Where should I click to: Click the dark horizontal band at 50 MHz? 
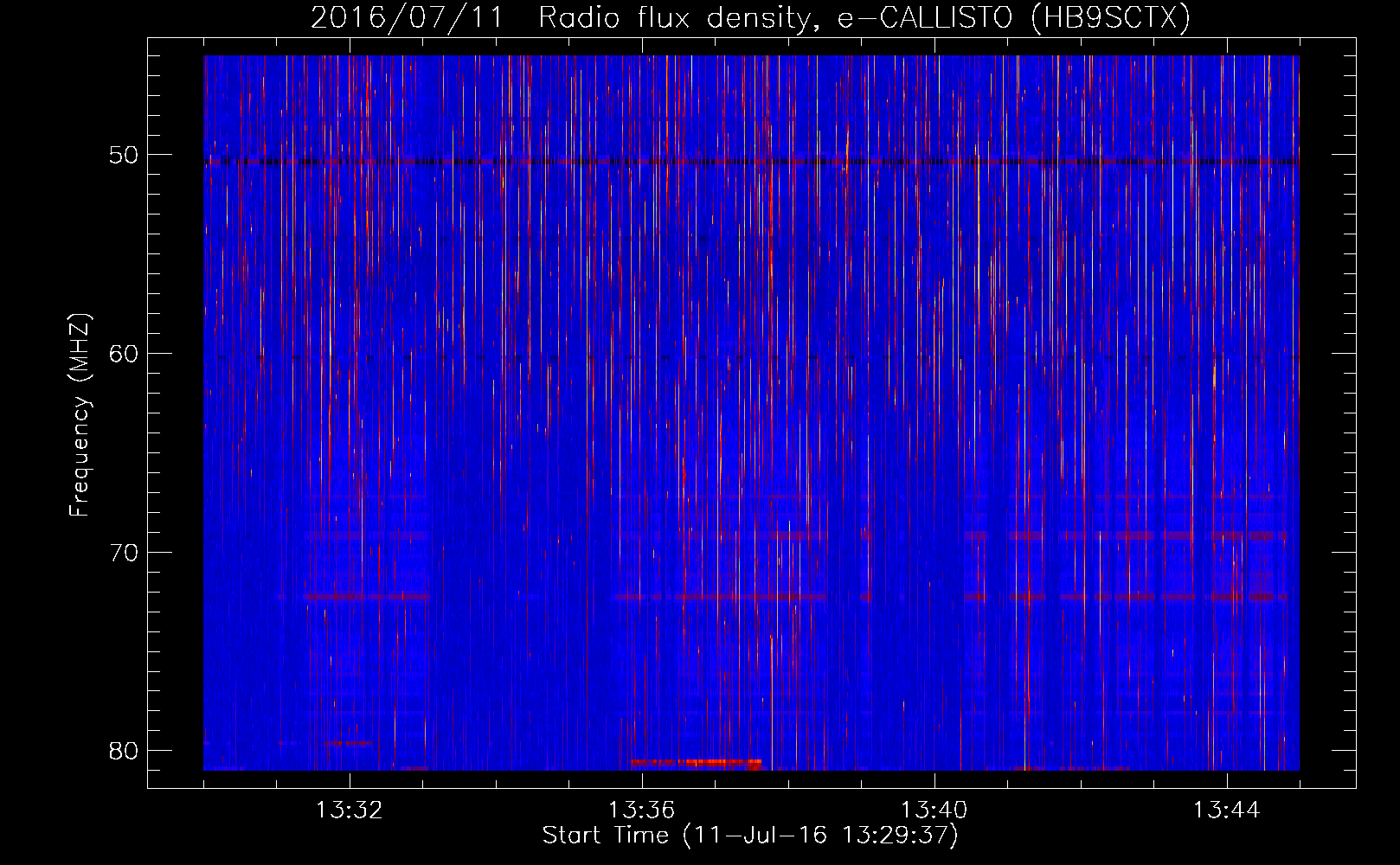point(751,161)
